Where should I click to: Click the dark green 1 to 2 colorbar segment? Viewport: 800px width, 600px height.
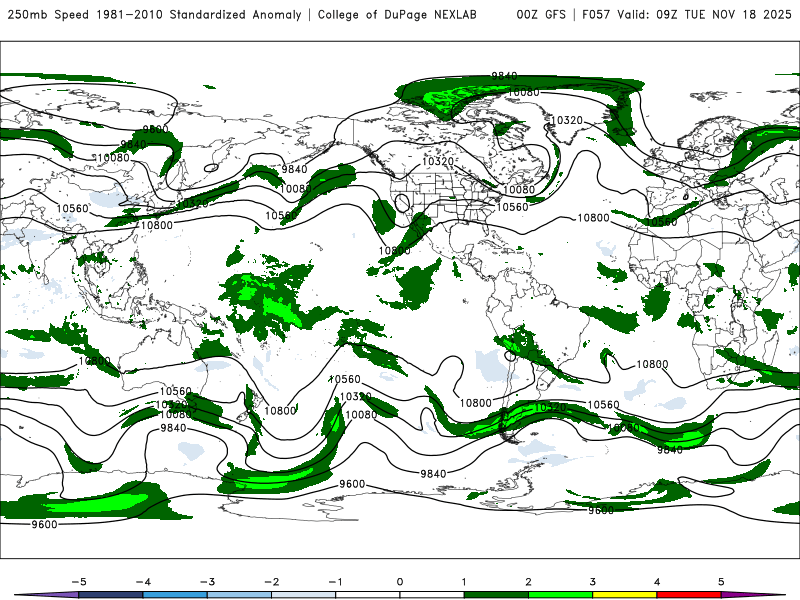[x=496, y=595]
